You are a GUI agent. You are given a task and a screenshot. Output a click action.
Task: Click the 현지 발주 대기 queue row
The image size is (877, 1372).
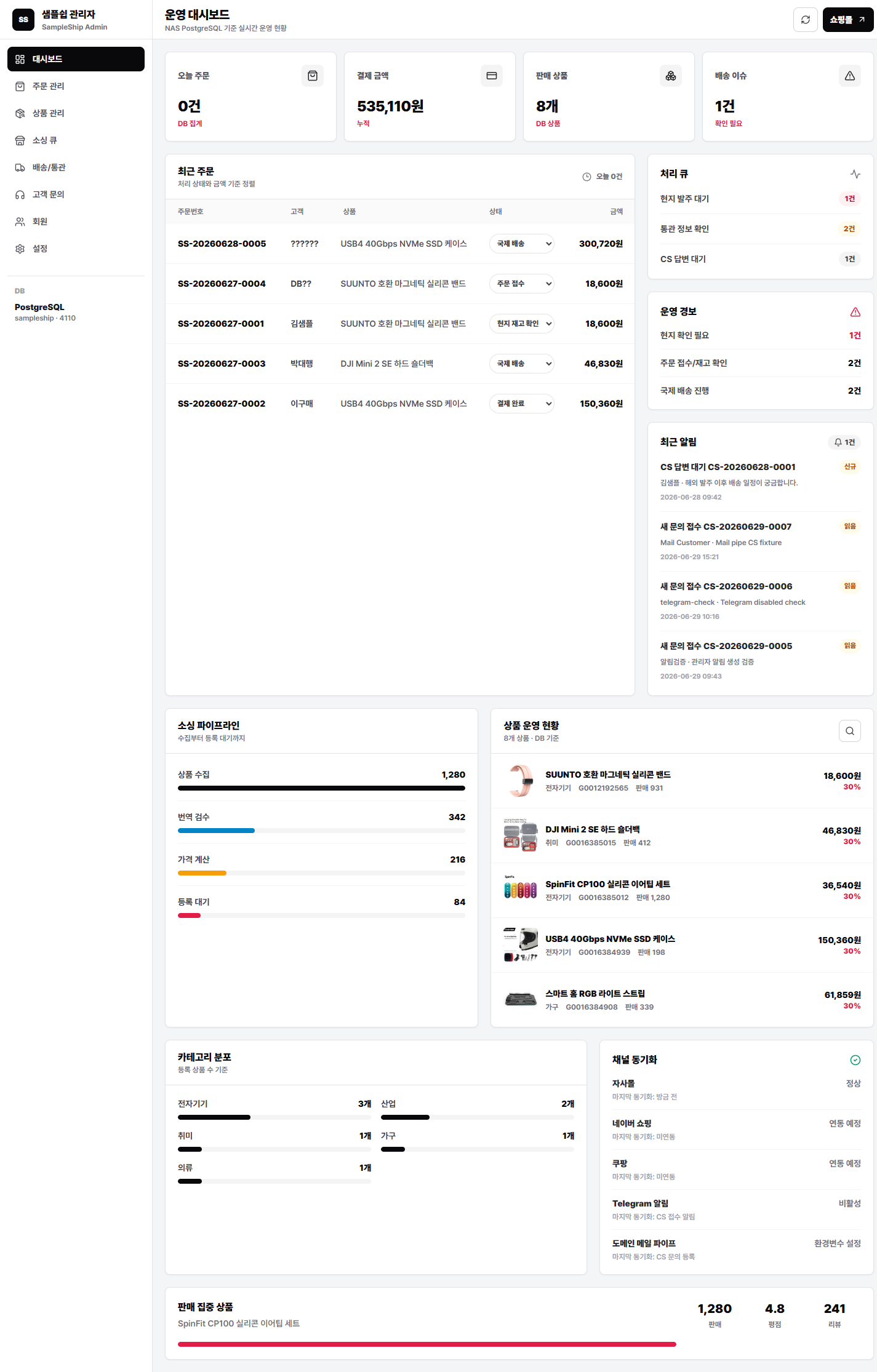point(761,199)
